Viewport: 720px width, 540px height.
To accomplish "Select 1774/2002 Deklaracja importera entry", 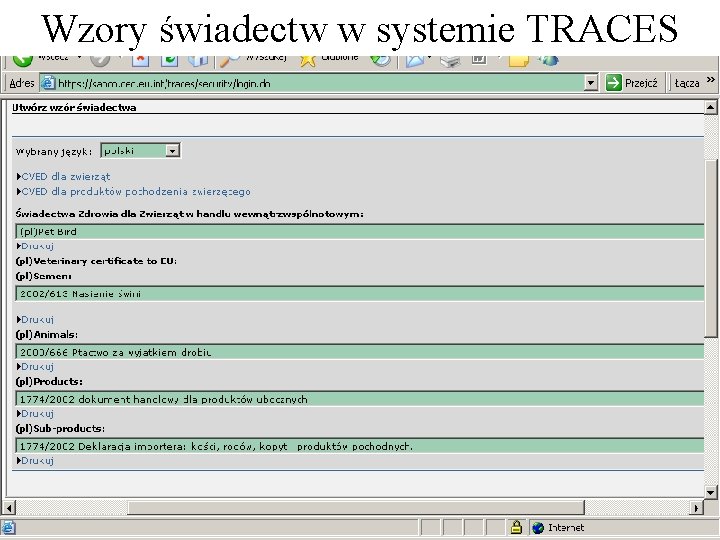I will point(360,446).
